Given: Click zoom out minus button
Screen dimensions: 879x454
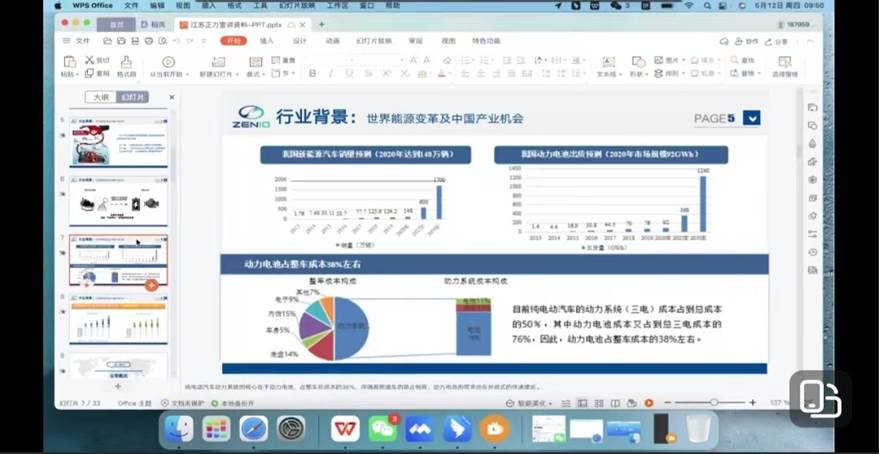Looking at the screenshot, I should pos(667,403).
